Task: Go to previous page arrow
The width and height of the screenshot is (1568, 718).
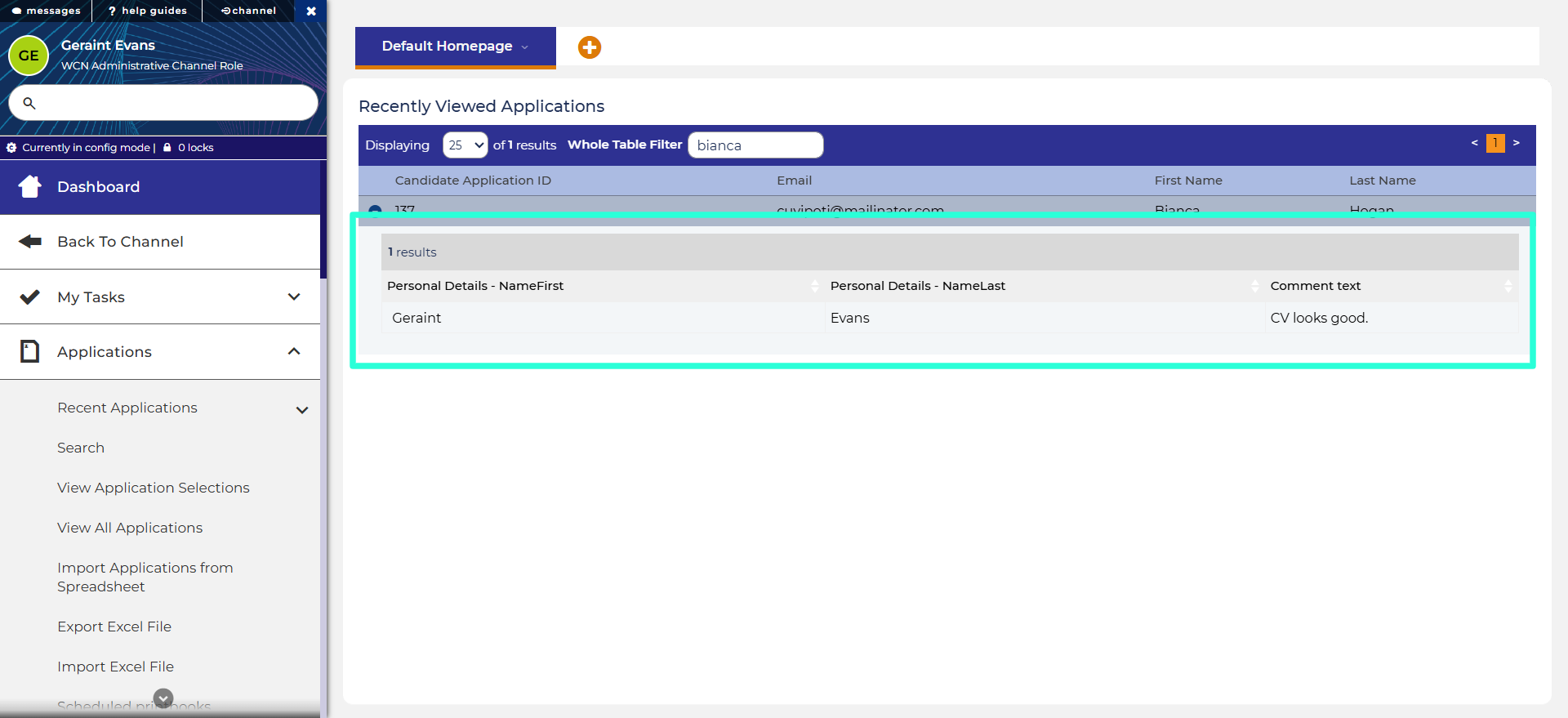Action: [x=1475, y=143]
